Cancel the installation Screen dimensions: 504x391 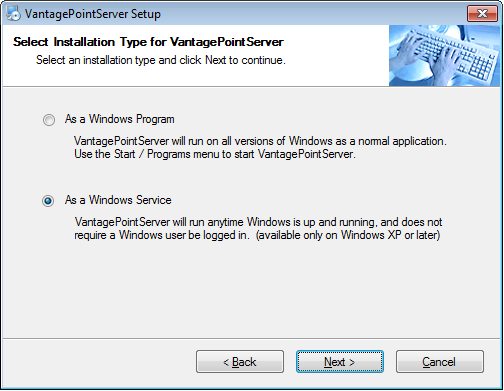(440, 362)
